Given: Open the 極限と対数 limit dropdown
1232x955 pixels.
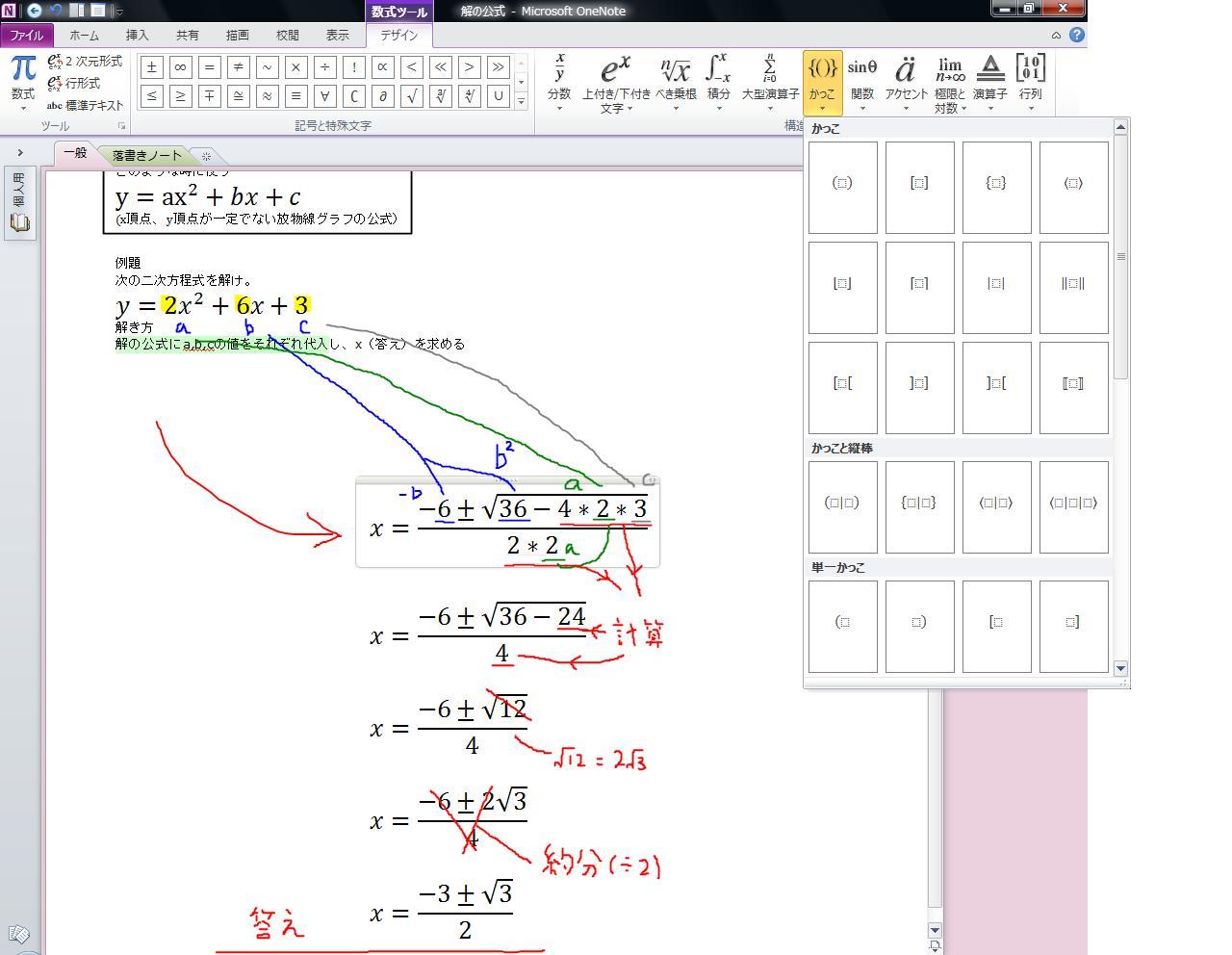Looking at the screenshot, I should (950, 84).
